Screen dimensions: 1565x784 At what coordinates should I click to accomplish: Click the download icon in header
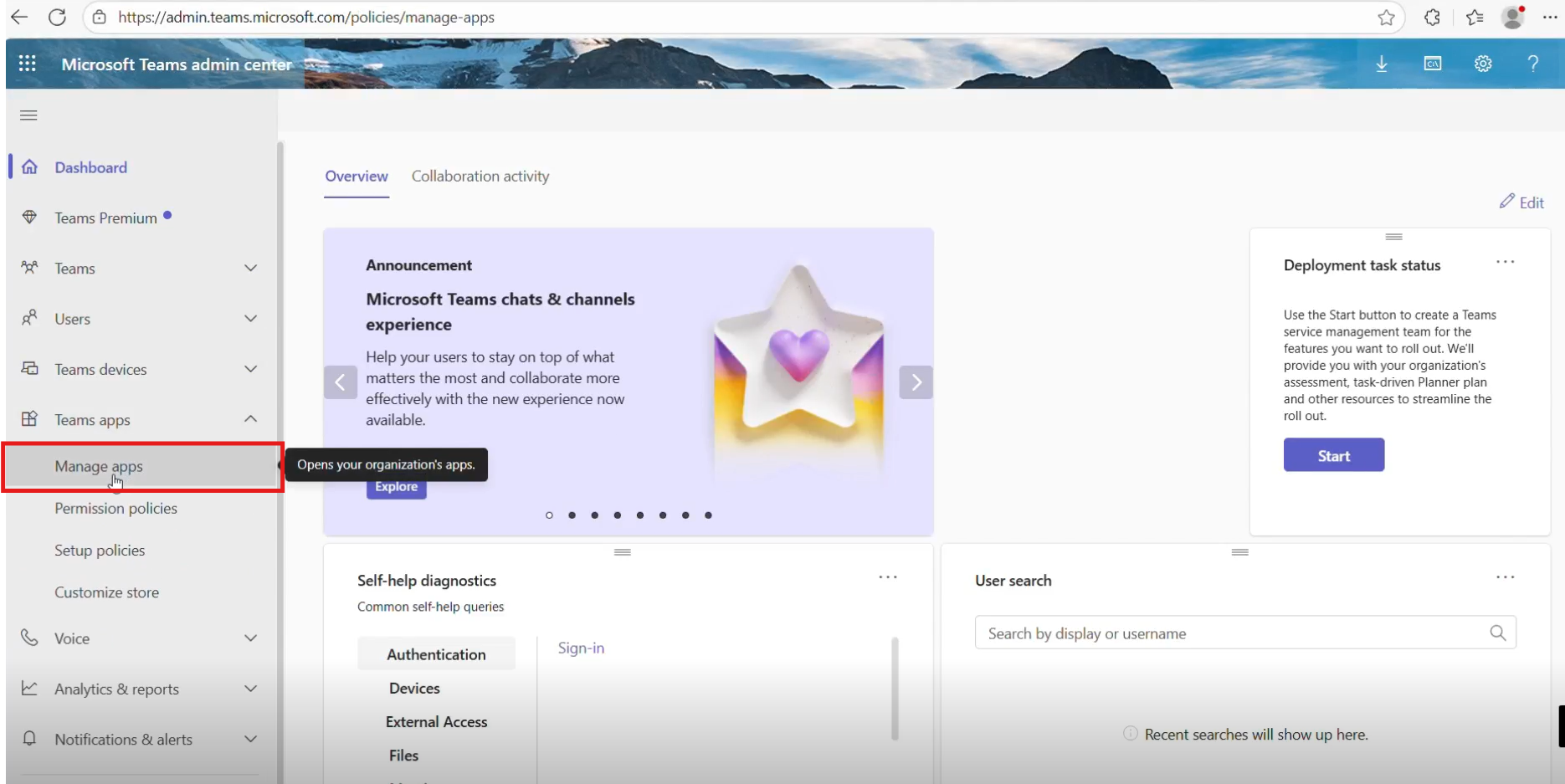pyautogui.click(x=1382, y=64)
